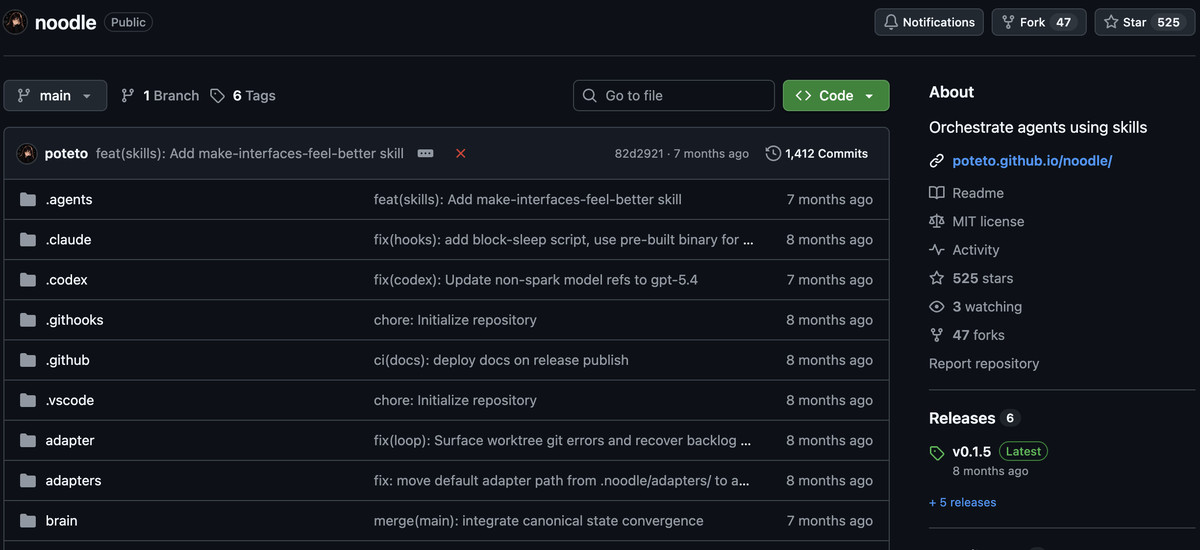Click the Fork button

click(1038, 22)
